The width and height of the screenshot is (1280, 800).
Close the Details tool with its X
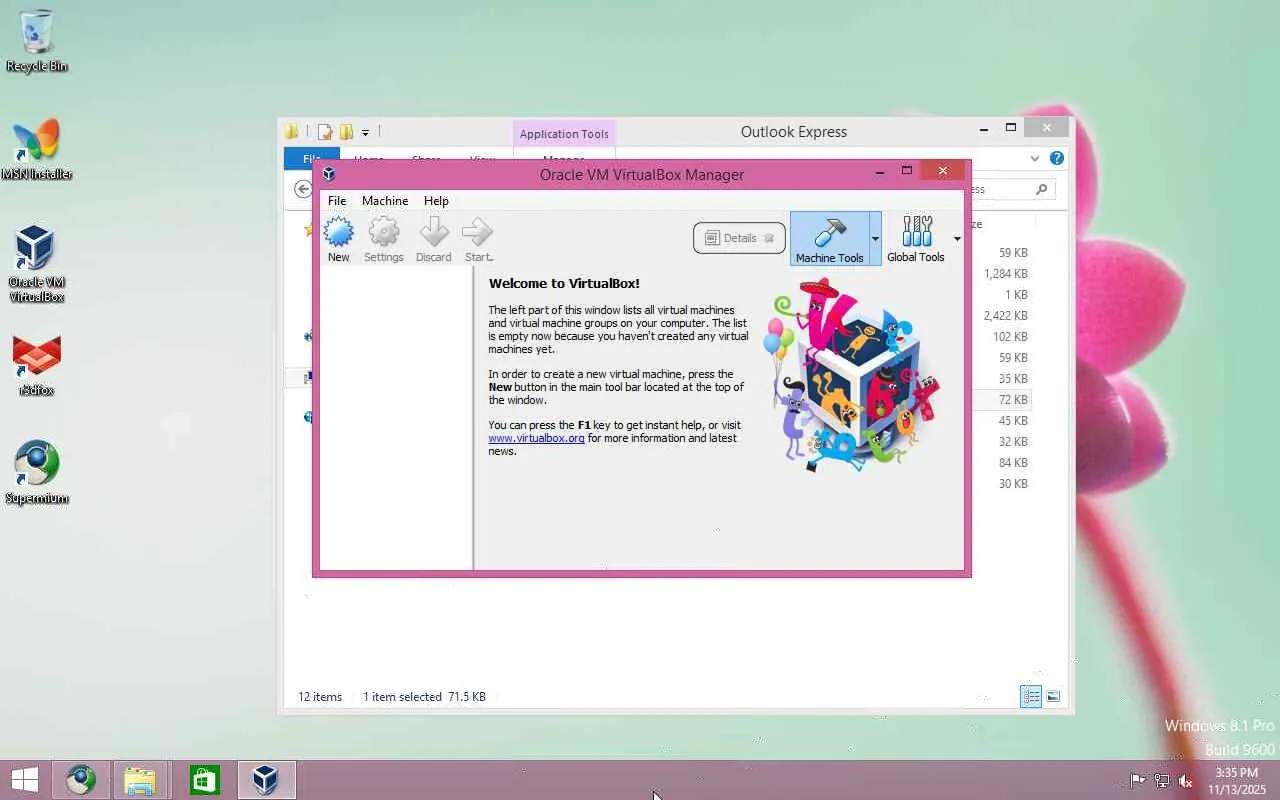[x=769, y=238]
